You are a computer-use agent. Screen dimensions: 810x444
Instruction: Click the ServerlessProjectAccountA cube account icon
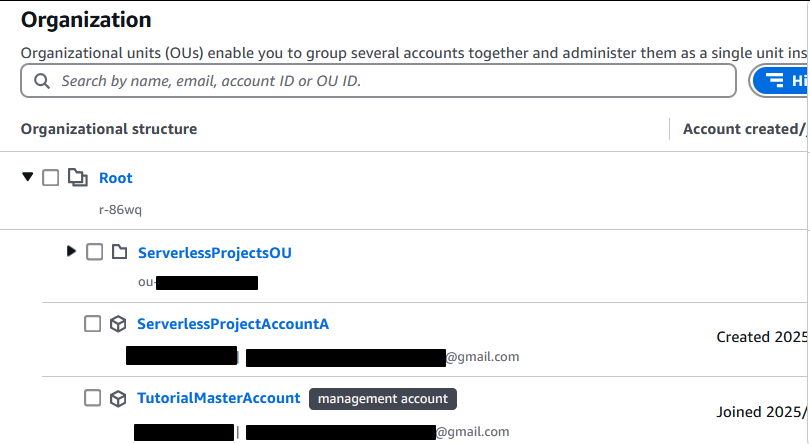(x=118, y=324)
